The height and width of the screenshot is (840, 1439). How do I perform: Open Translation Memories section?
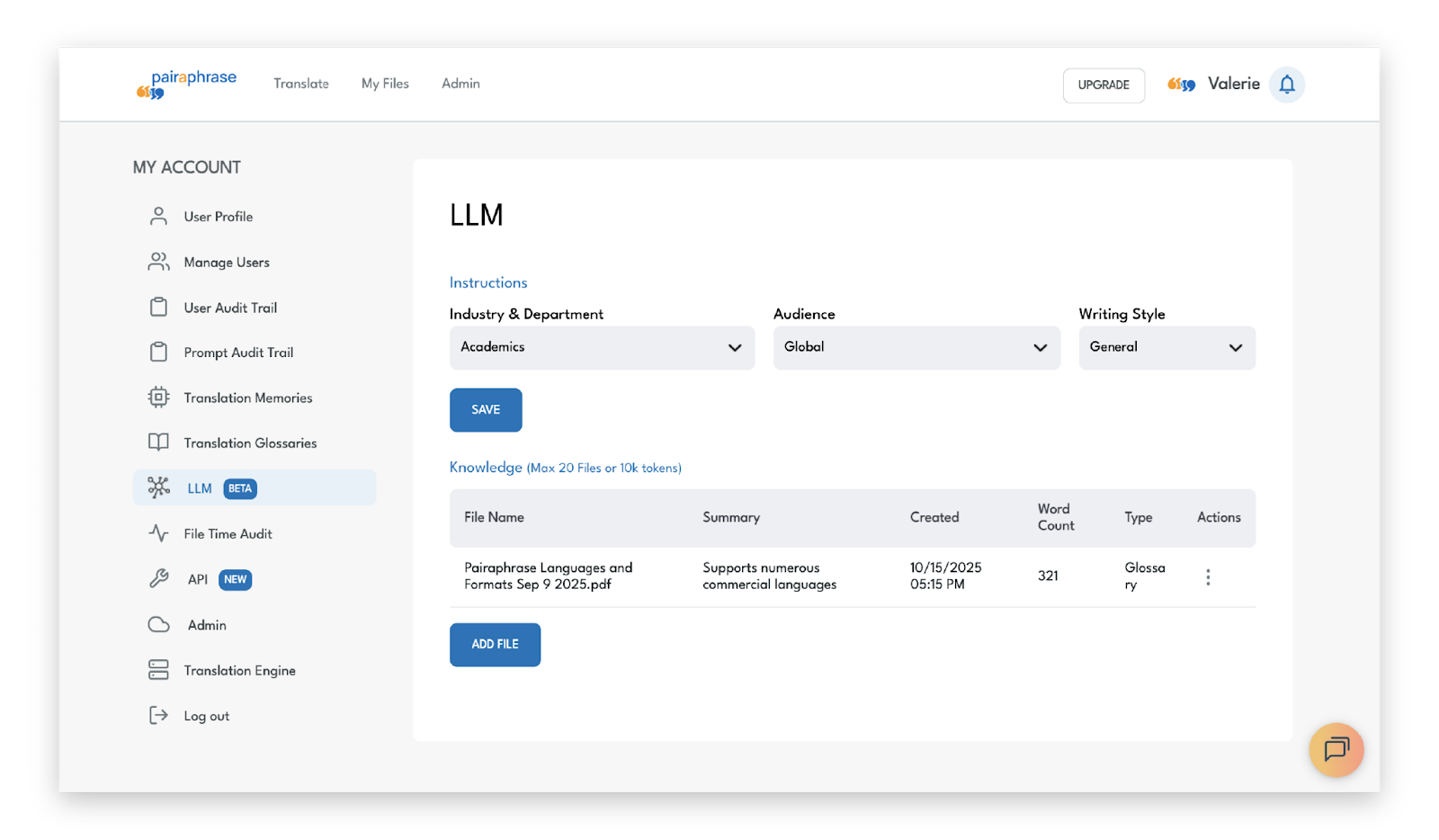click(x=247, y=398)
